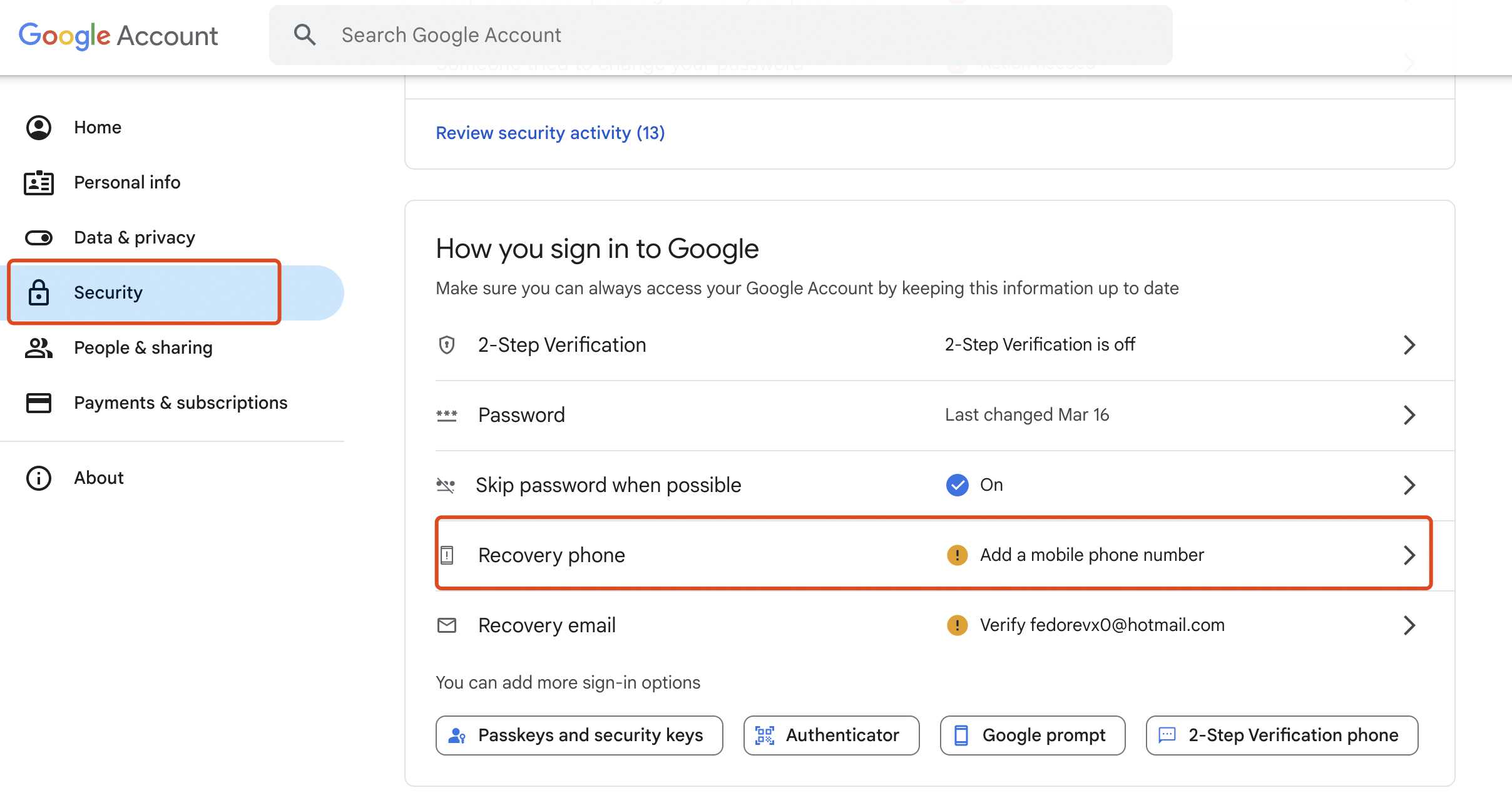The height and width of the screenshot is (810, 1512).
Task: Expand 2-Step Verification row chevron
Action: 1409,345
